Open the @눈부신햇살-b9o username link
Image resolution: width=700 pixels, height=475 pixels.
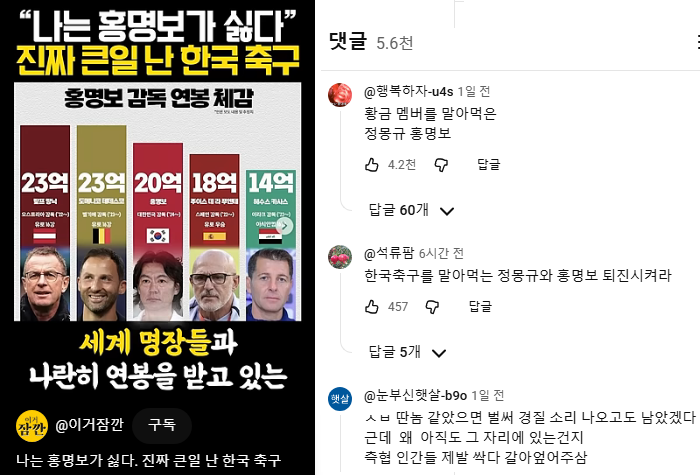416,395
